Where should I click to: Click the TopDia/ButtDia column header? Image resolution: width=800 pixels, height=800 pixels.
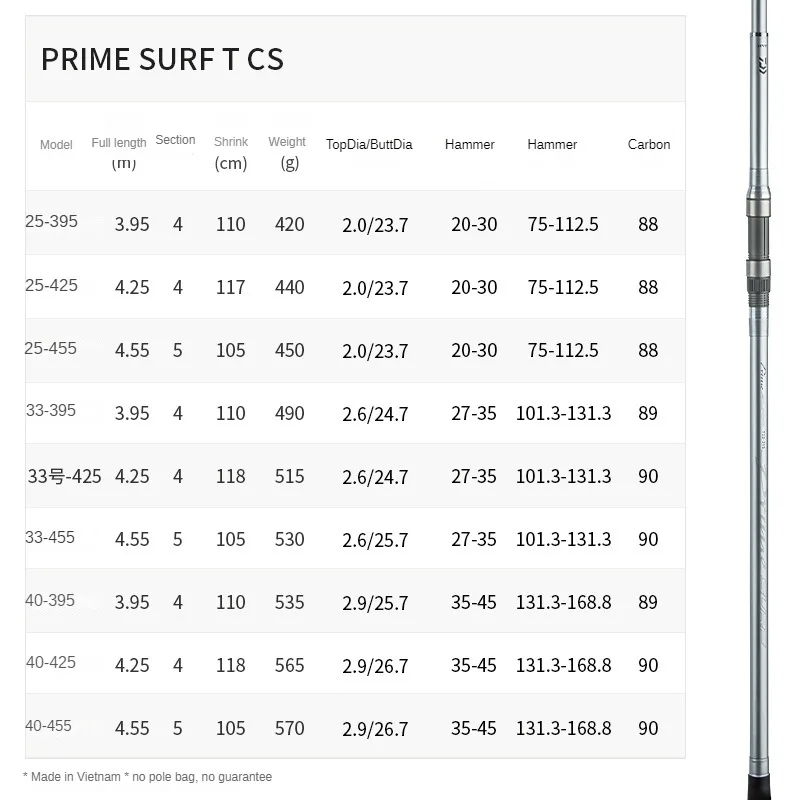[369, 145]
